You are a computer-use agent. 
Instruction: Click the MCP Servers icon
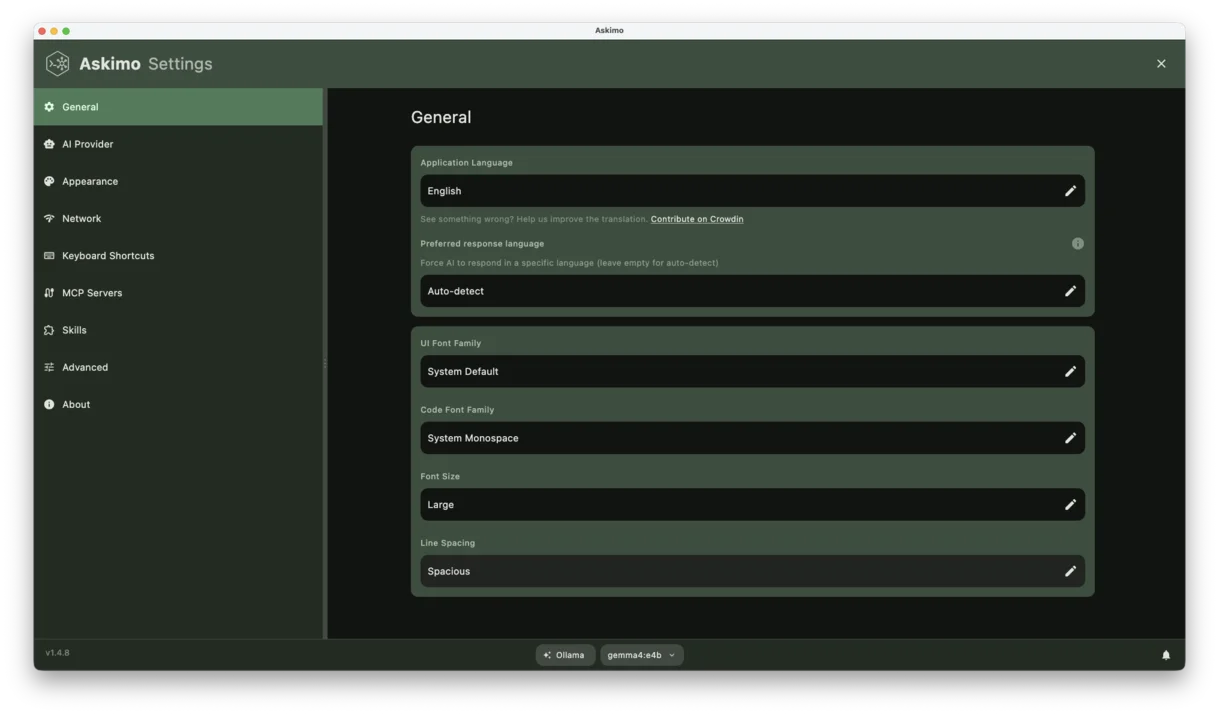[x=49, y=293]
